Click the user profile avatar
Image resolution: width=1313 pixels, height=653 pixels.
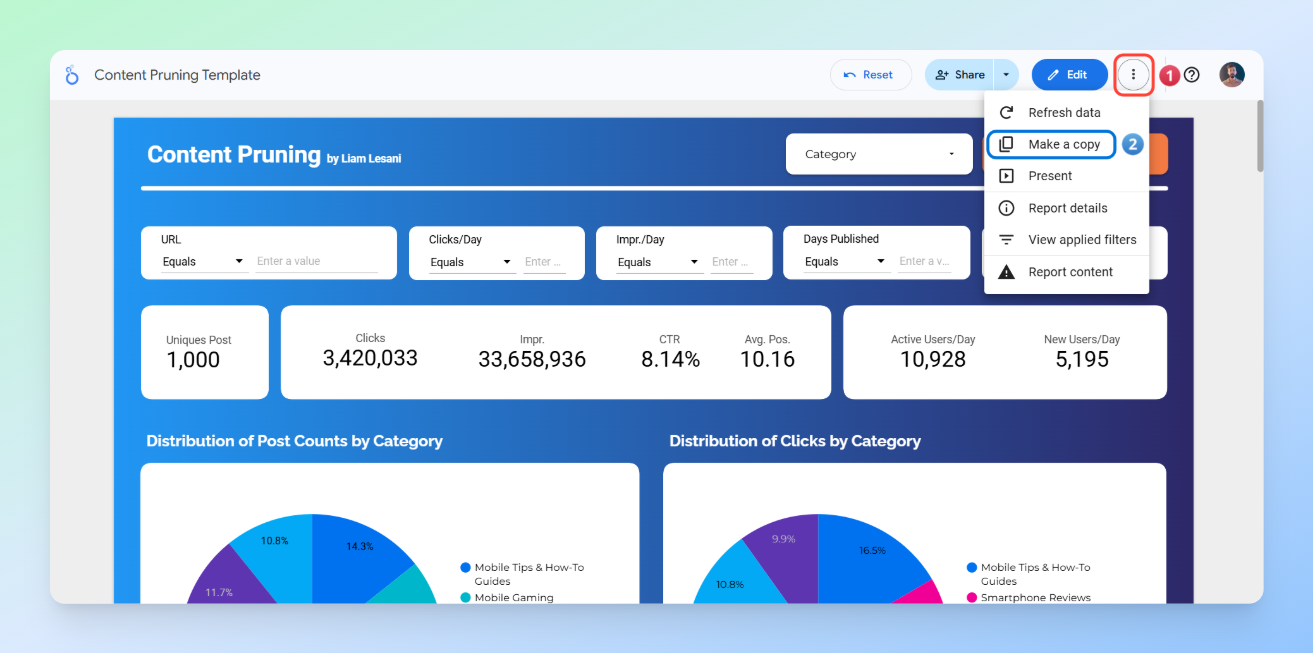coord(1231,74)
